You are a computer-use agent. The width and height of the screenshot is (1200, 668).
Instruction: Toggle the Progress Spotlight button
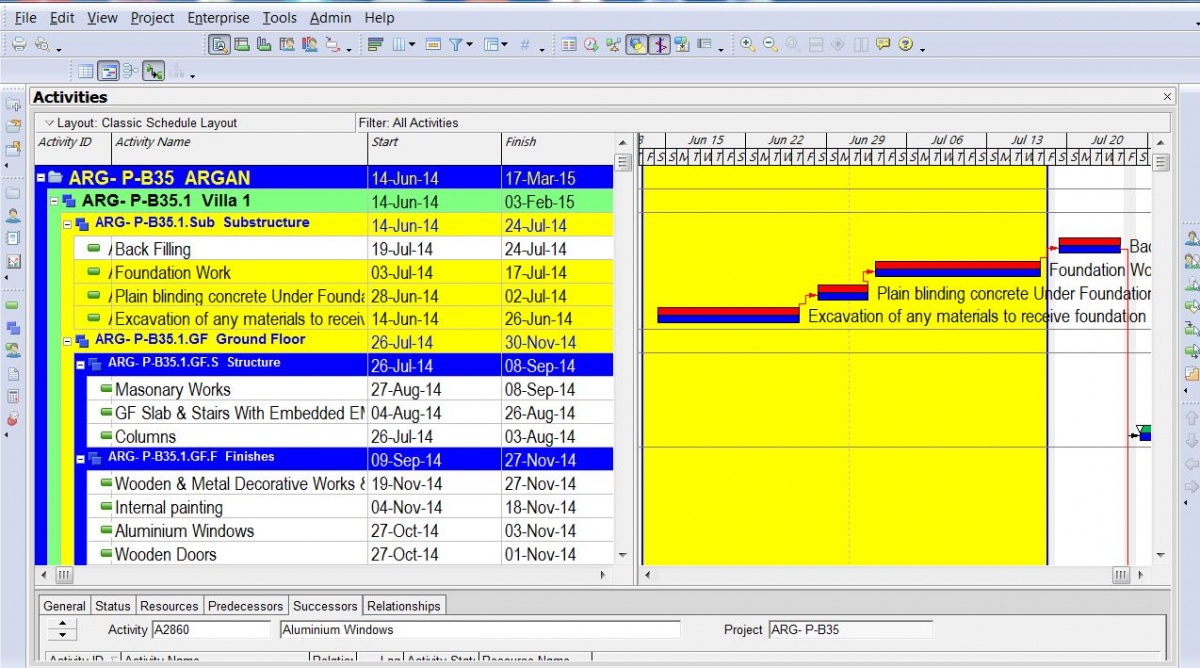pos(636,44)
